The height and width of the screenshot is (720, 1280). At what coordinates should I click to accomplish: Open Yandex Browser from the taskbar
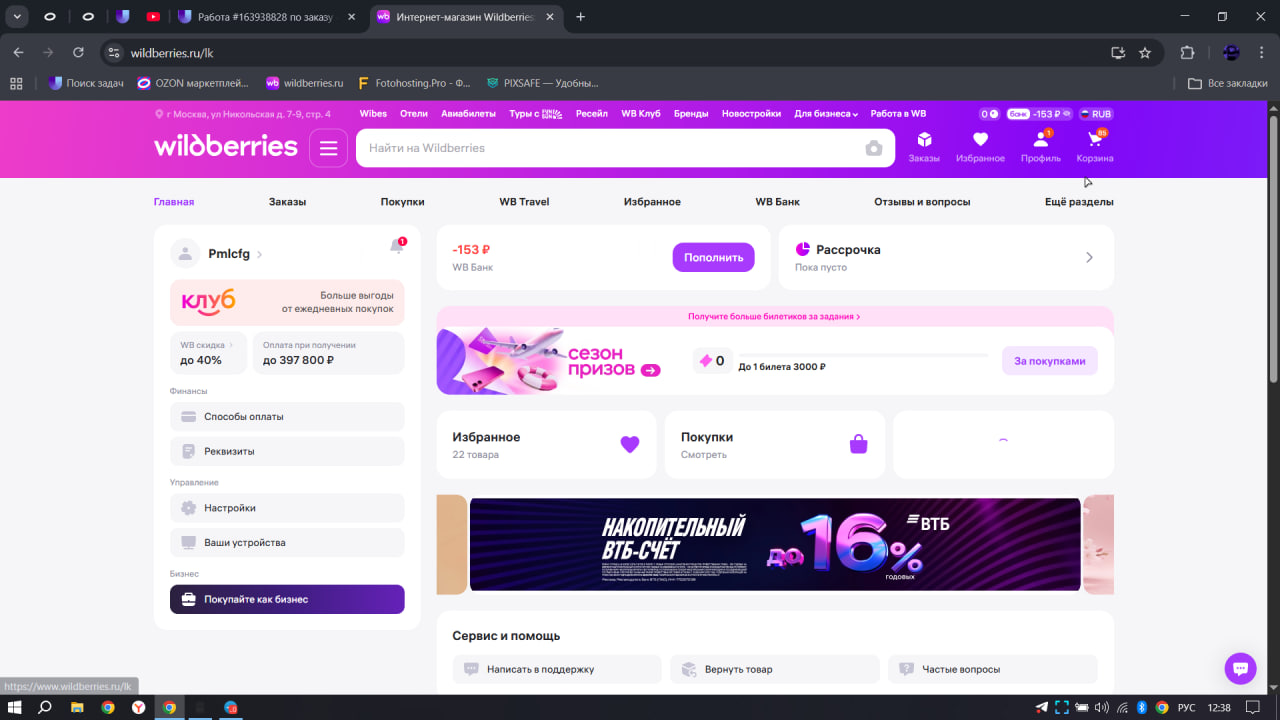138,707
